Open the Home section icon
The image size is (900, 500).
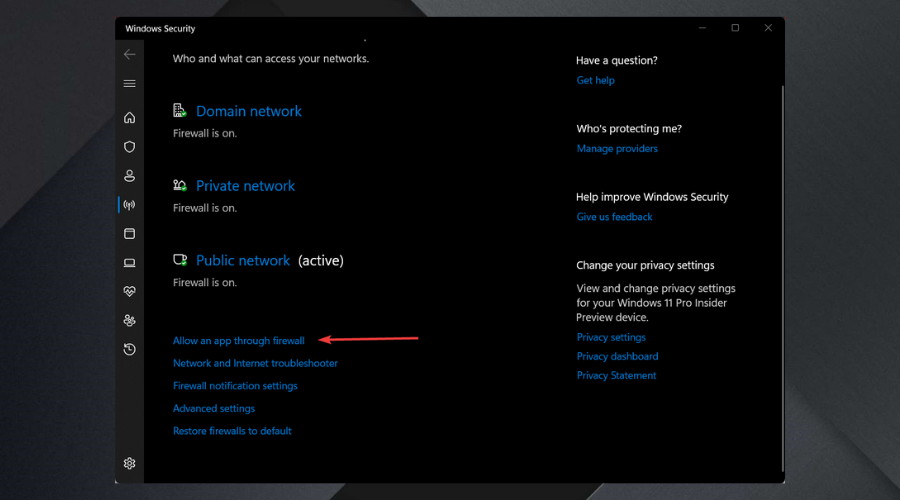129,118
